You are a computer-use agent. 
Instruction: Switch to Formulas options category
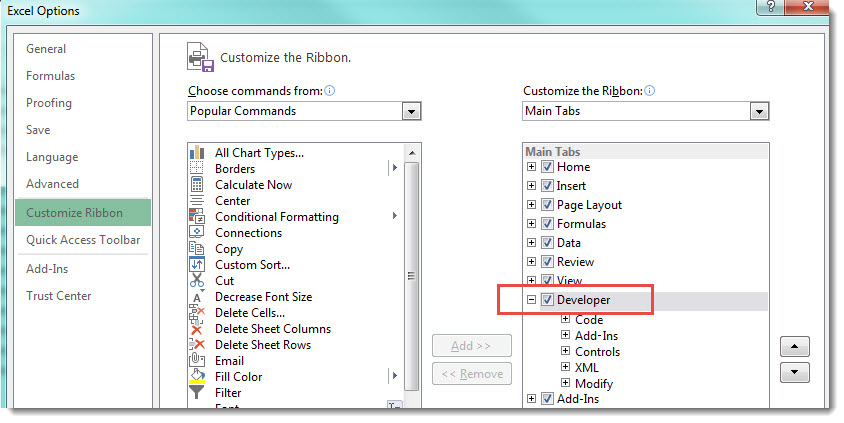point(51,76)
